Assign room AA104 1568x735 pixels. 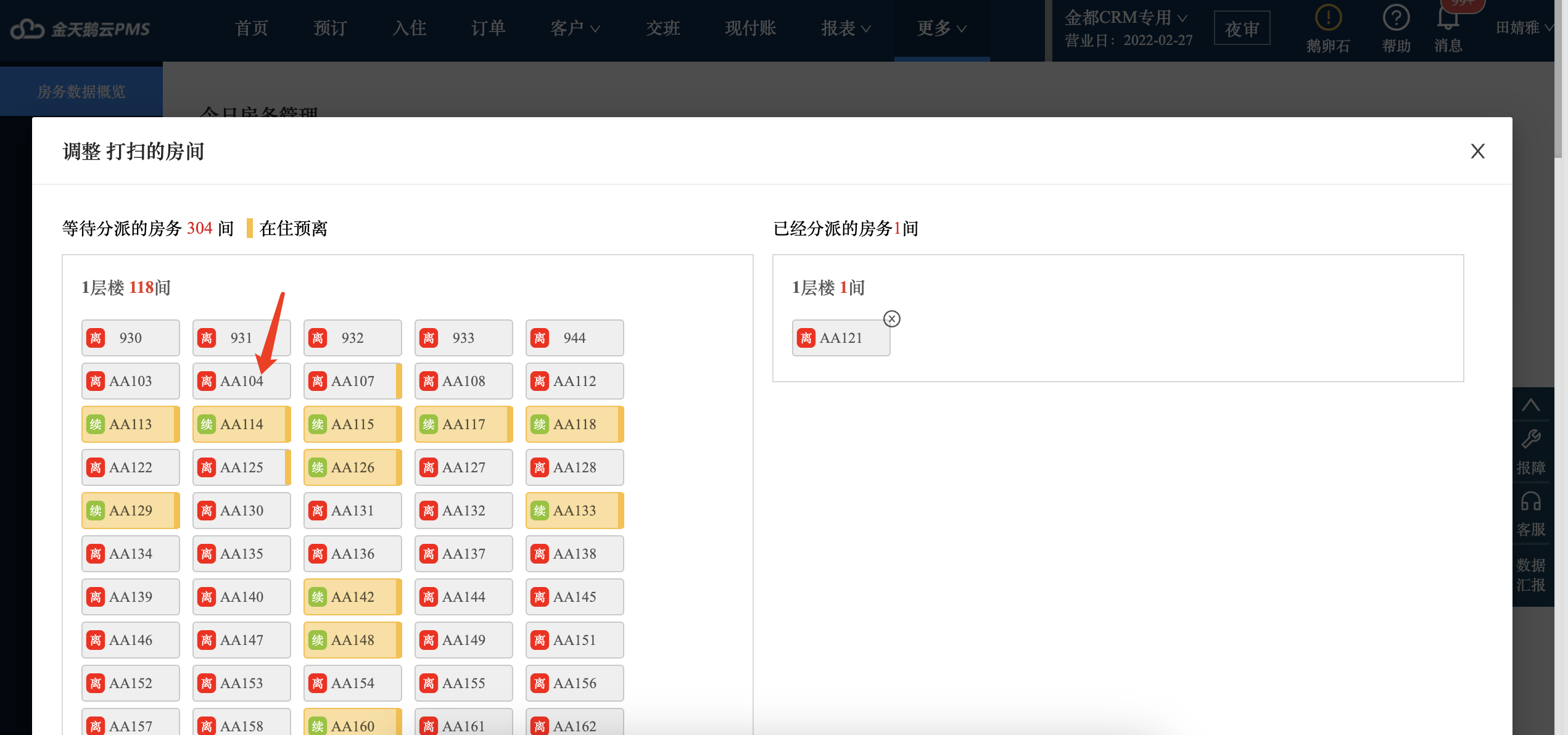coord(242,381)
